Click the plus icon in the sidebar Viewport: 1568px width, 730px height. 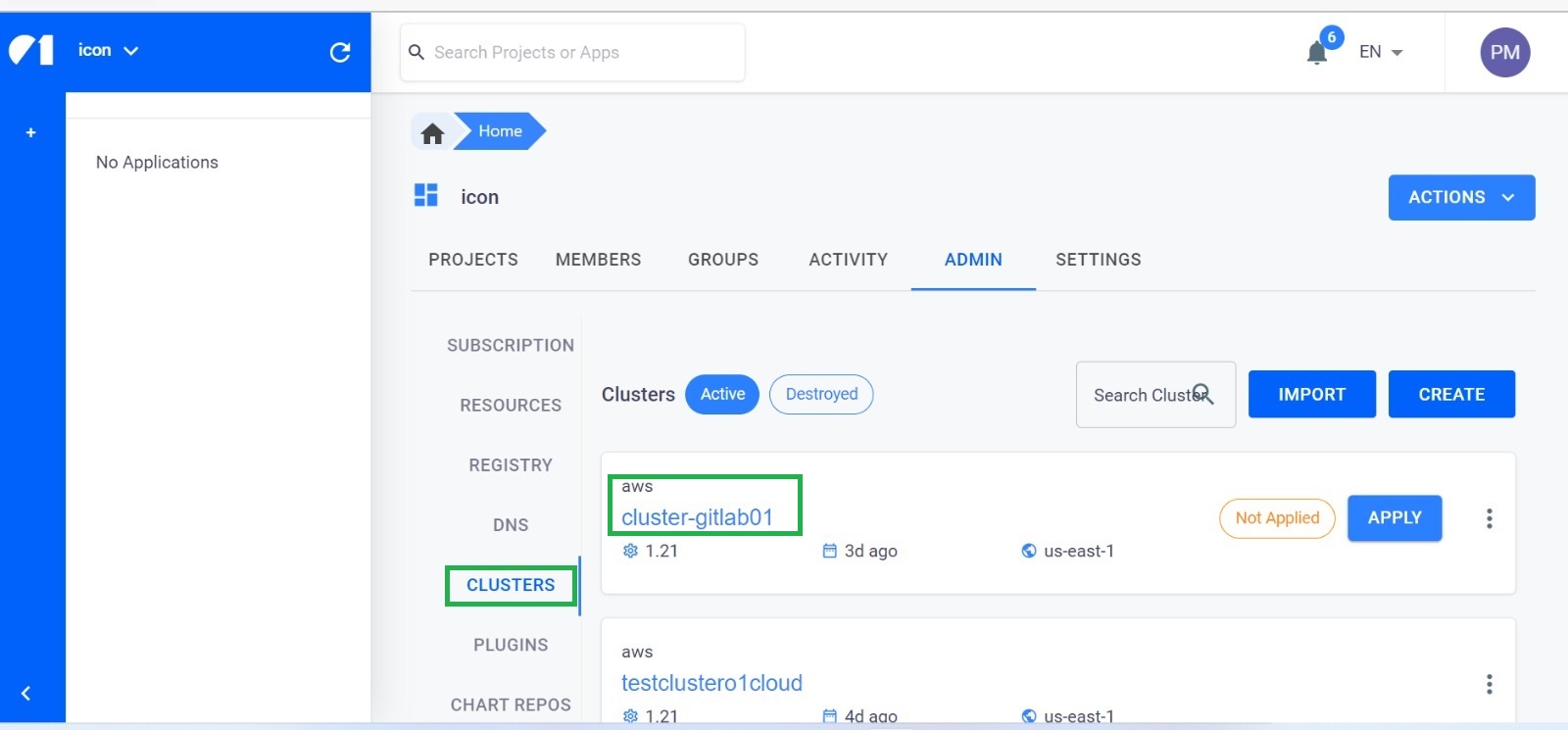coord(30,132)
